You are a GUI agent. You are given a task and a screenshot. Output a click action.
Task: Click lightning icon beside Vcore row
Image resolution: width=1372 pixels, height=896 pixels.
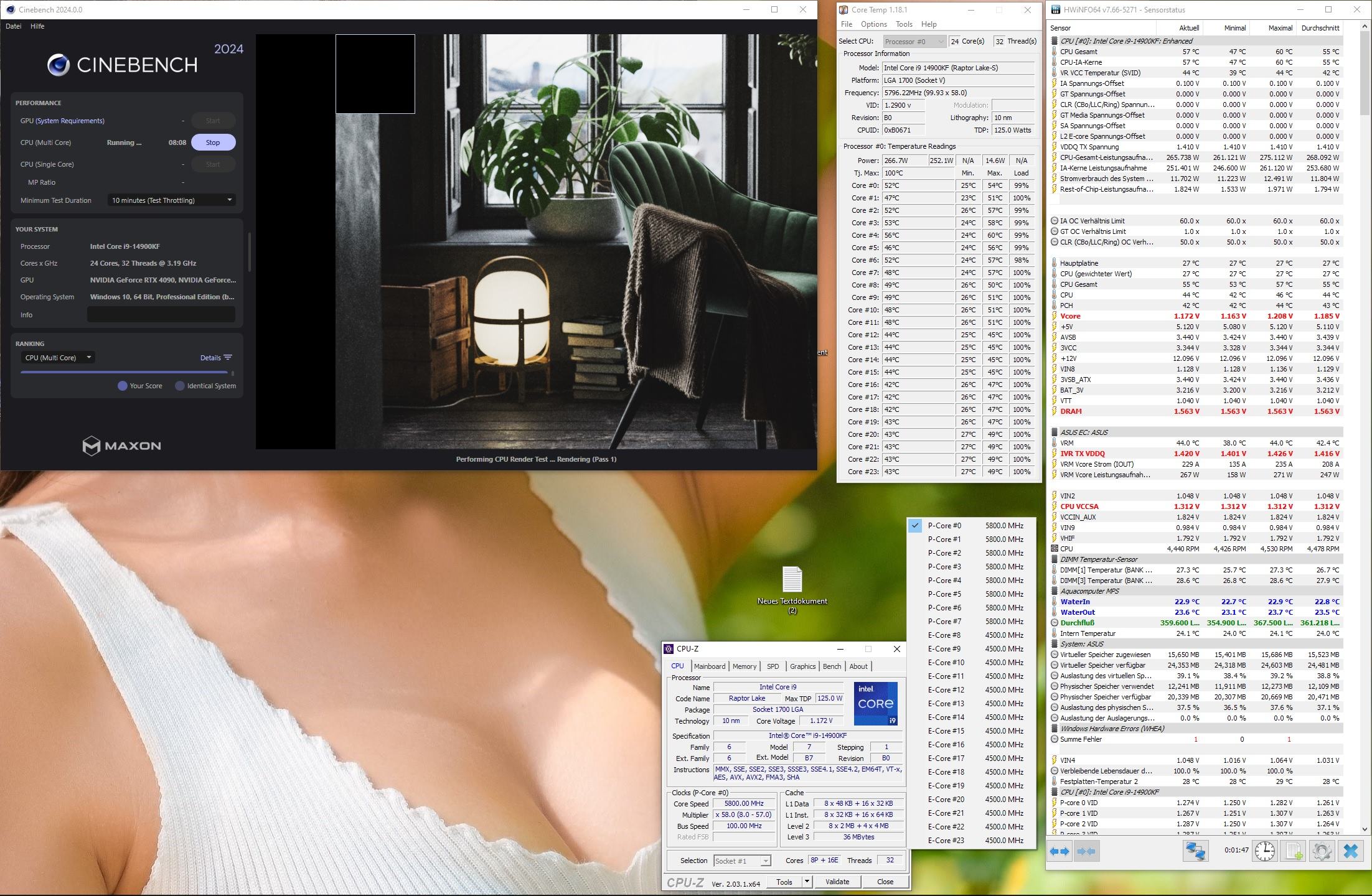click(1054, 316)
